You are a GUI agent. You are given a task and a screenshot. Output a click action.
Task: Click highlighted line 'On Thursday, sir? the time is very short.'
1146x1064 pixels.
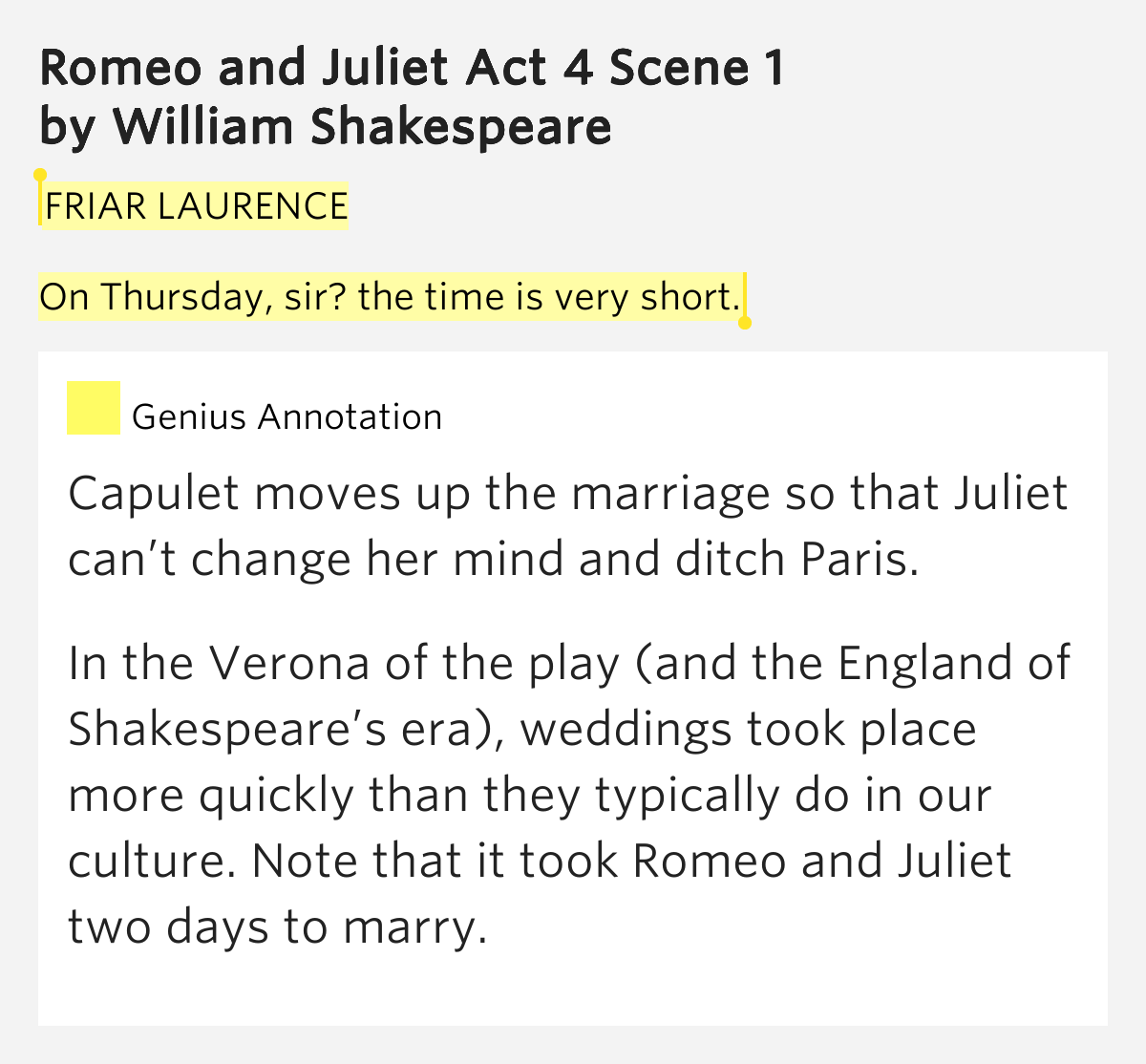point(391,297)
